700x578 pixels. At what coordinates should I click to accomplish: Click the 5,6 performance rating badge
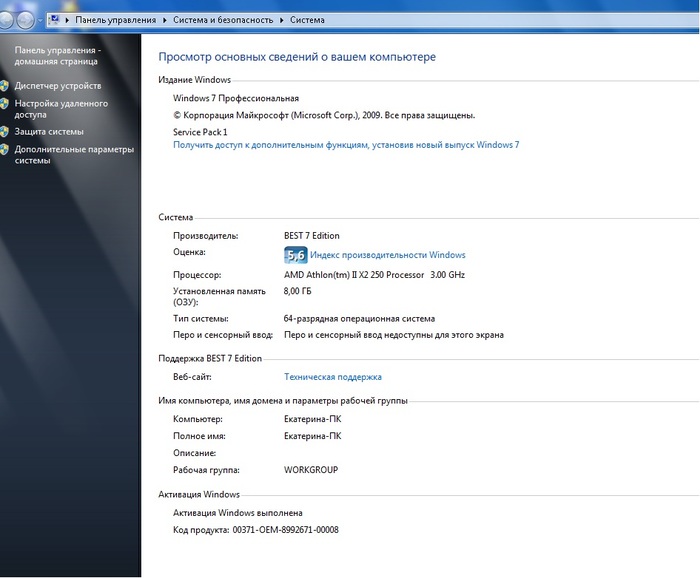tap(295, 255)
